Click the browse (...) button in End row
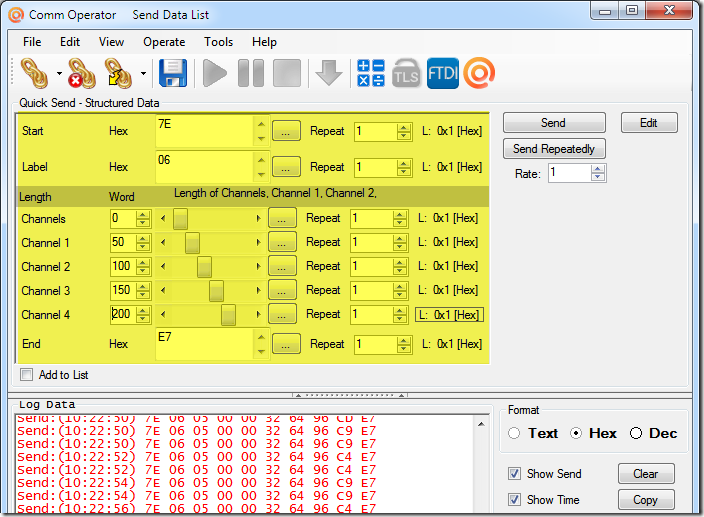 coord(286,344)
